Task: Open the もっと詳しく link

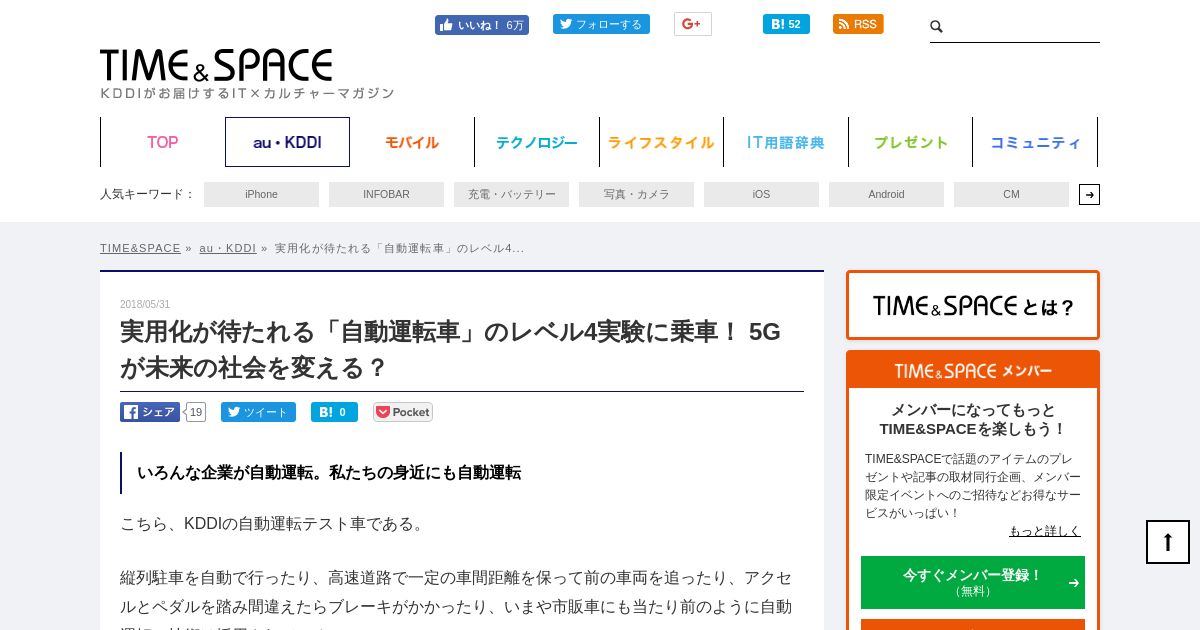Action: pyautogui.click(x=1045, y=531)
